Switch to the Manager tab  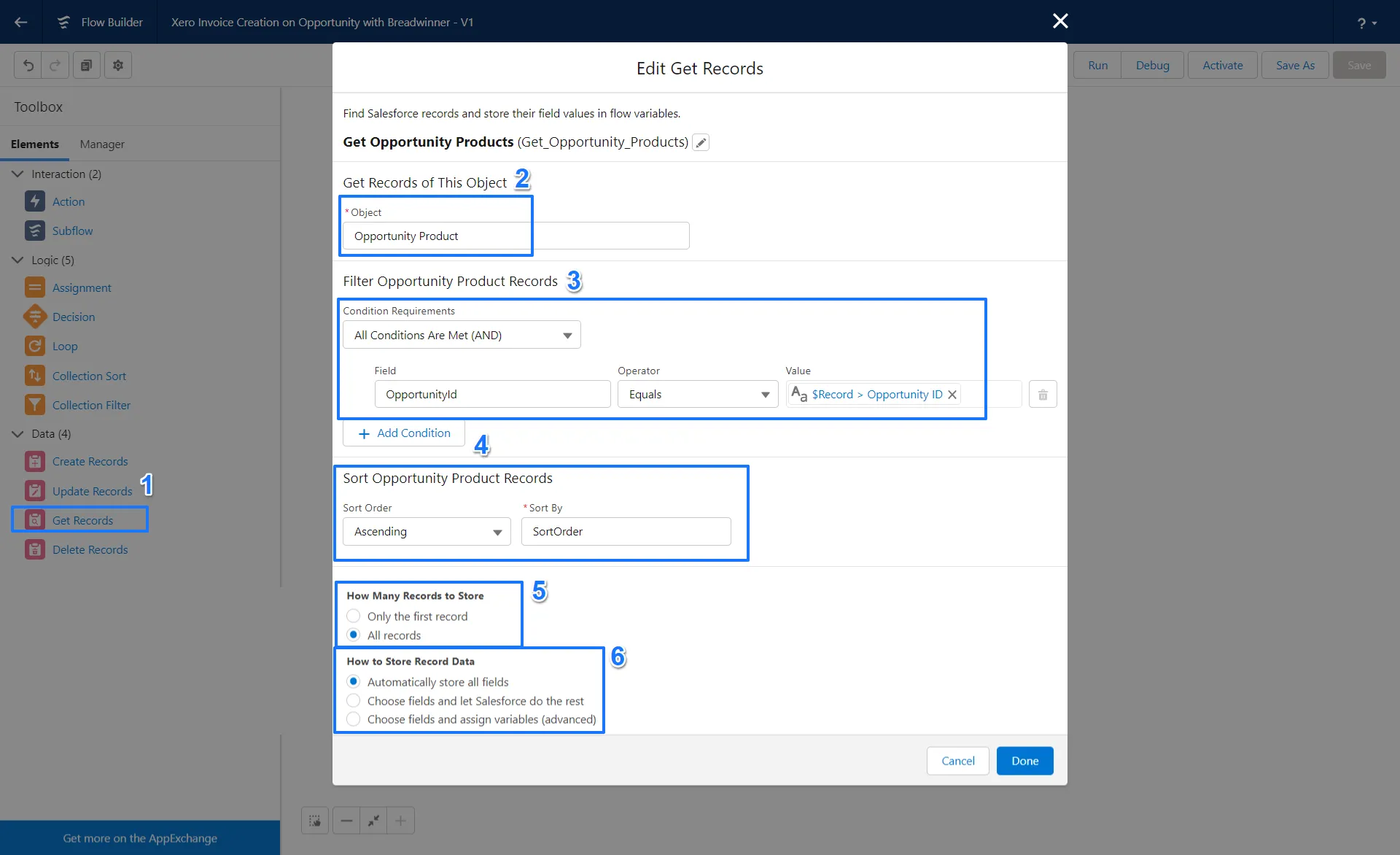coord(102,144)
